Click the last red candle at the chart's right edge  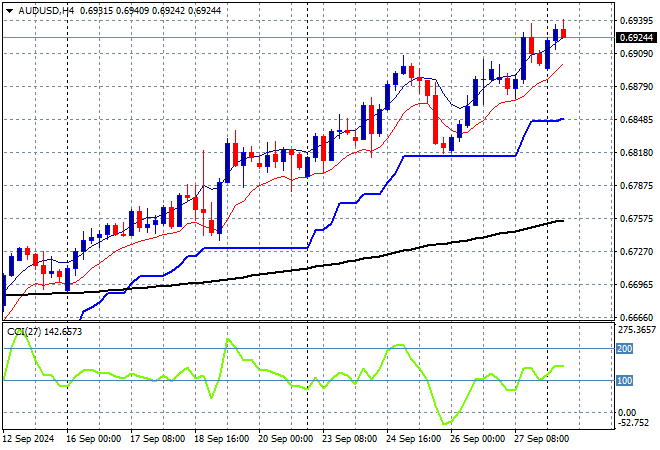click(x=564, y=33)
